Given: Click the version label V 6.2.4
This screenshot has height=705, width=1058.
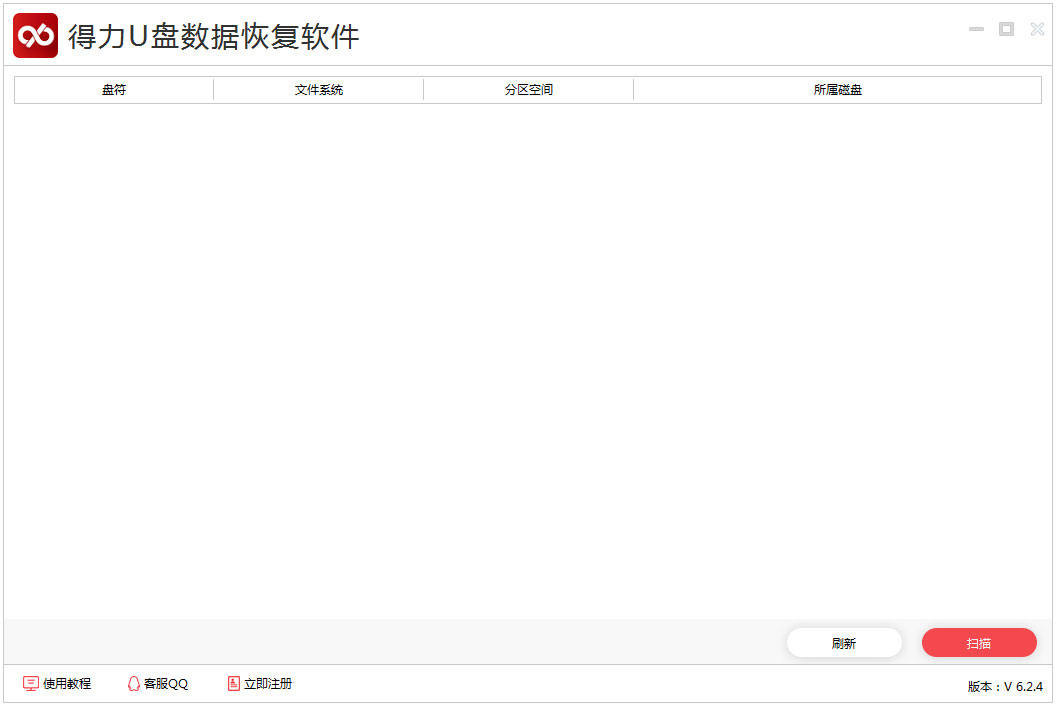Looking at the screenshot, I should (x=1003, y=686).
